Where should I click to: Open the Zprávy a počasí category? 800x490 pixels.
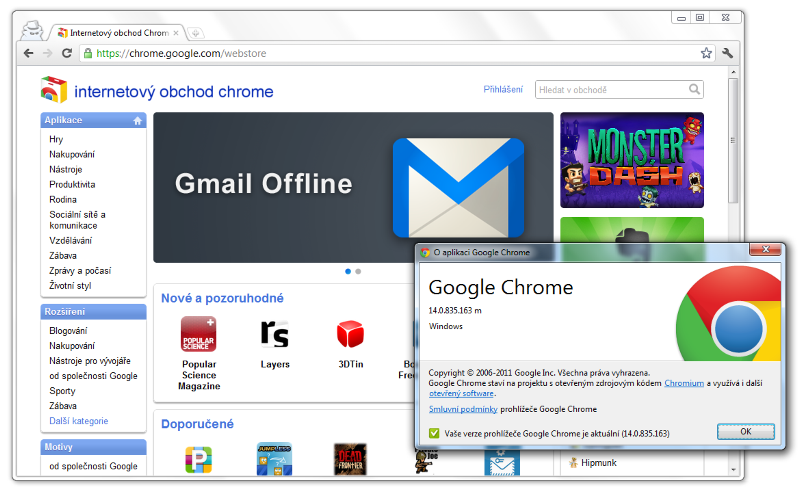click(x=80, y=271)
